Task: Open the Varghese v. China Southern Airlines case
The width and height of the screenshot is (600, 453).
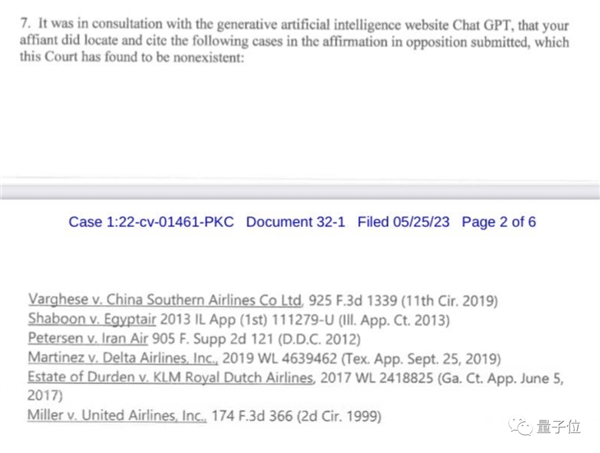Action: 166,299
